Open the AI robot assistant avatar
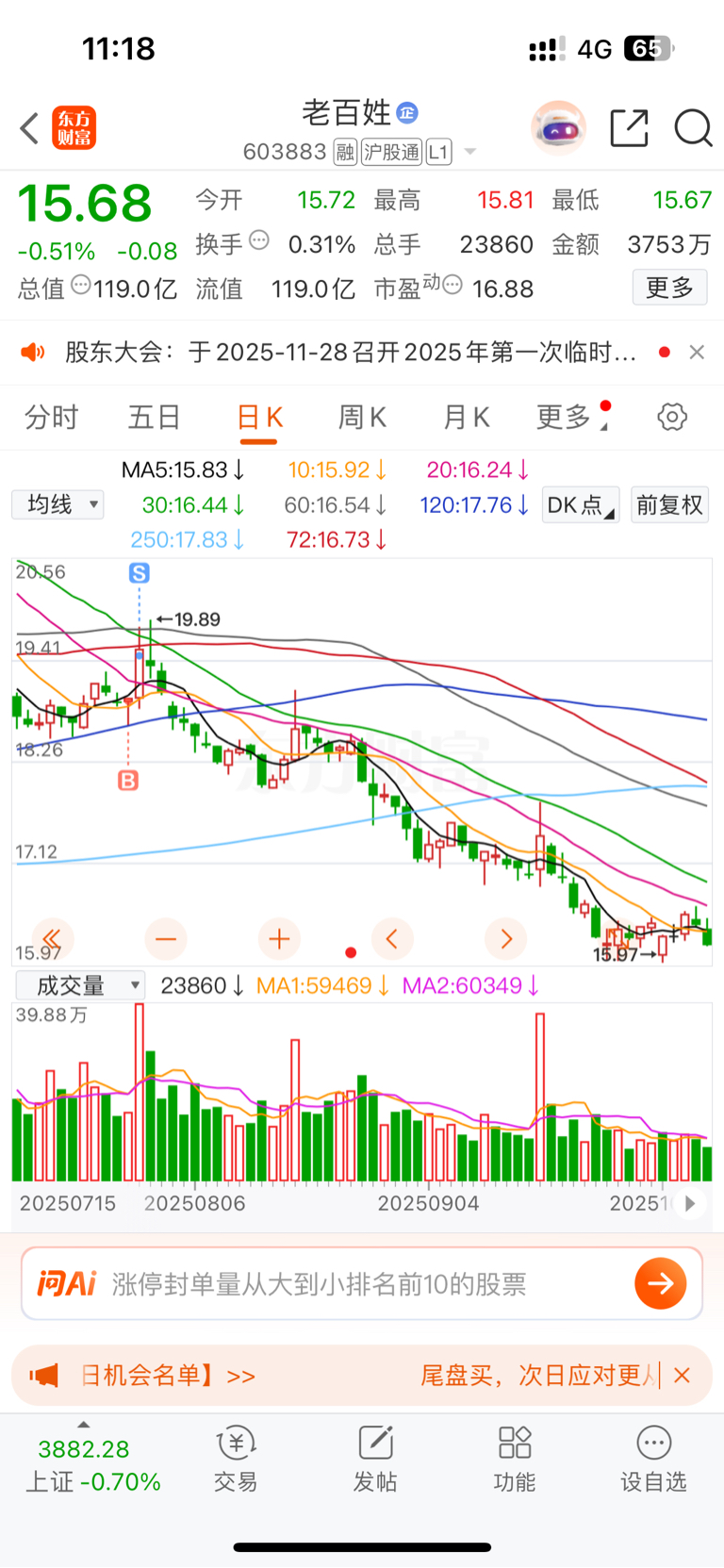 (x=558, y=127)
